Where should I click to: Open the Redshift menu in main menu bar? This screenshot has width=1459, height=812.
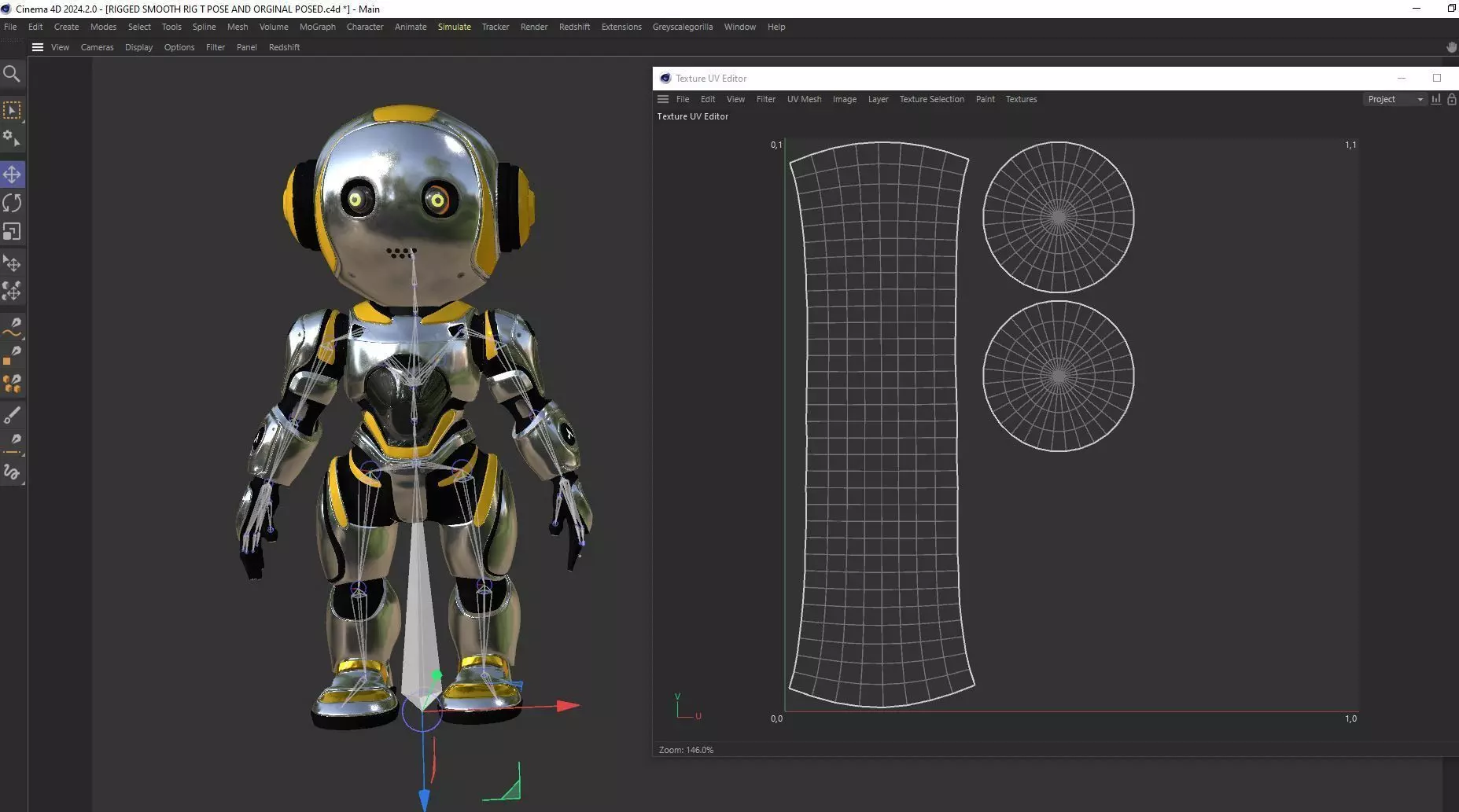574,27
